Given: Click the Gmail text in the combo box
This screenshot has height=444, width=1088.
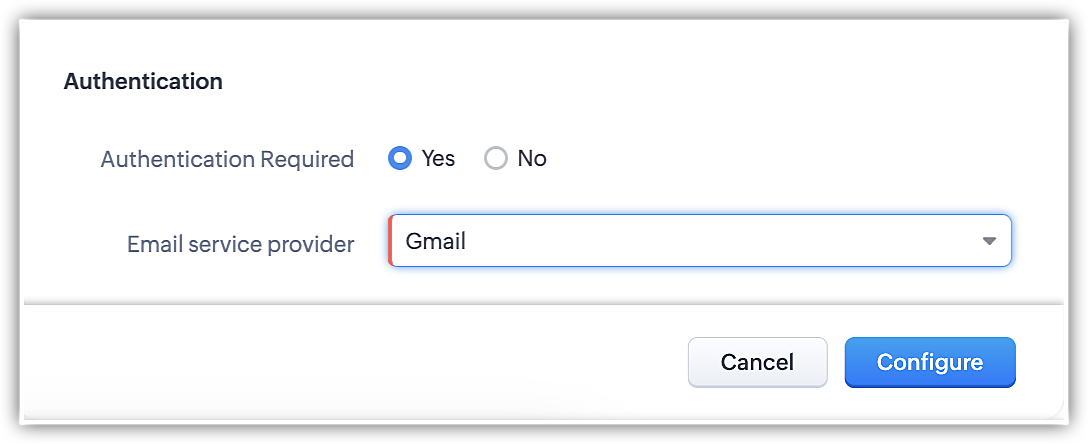Looking at the screenshot, I should coord(436,241).
